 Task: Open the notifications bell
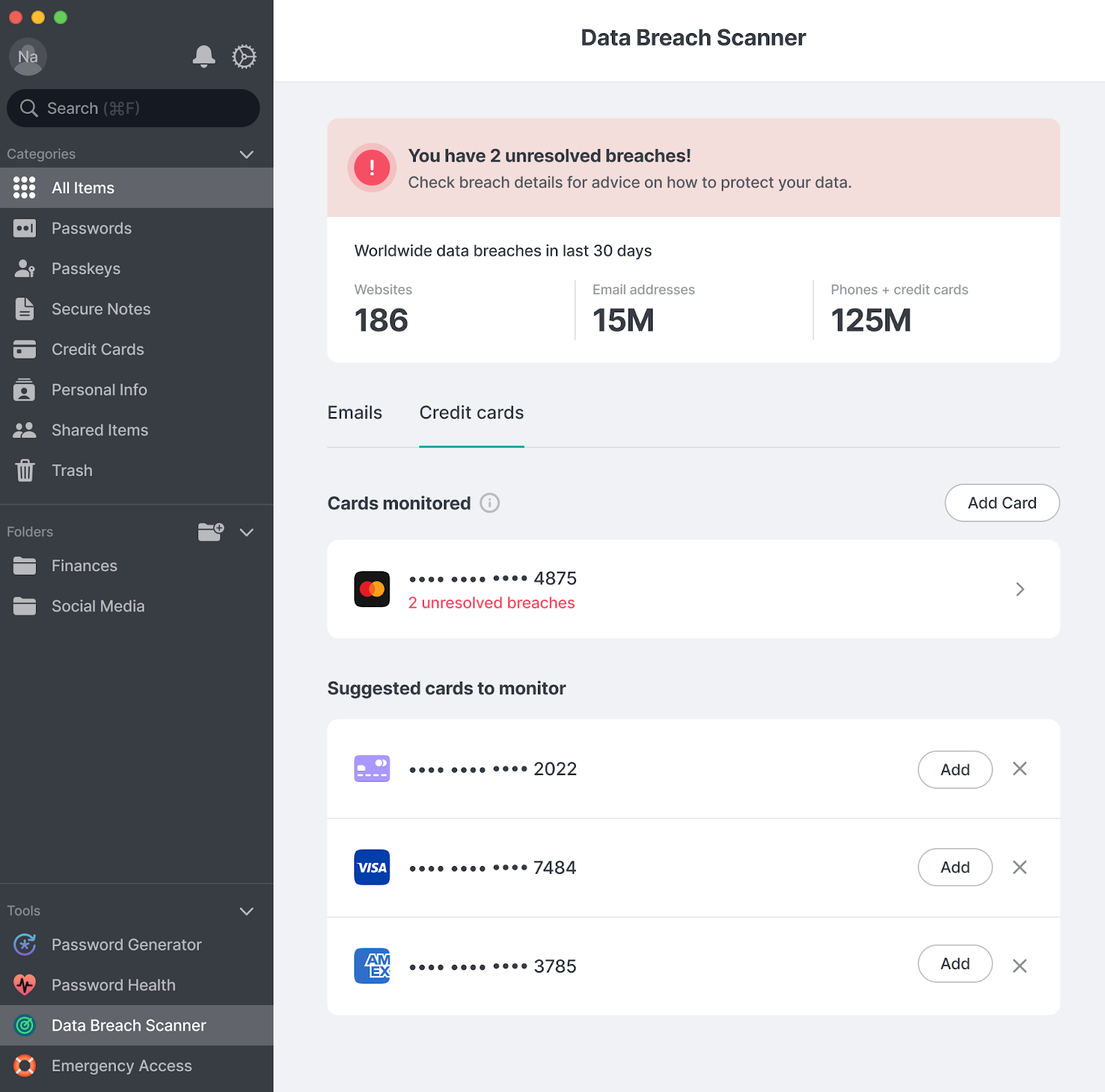pos(204,57)
